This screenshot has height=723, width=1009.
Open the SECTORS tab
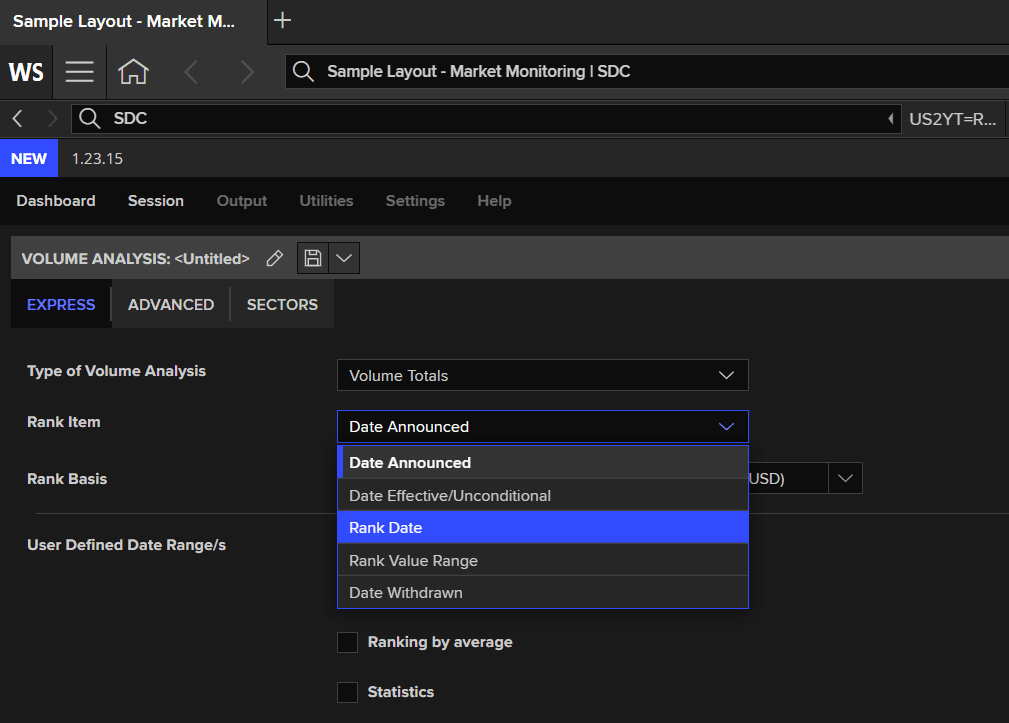pos(282,304)
